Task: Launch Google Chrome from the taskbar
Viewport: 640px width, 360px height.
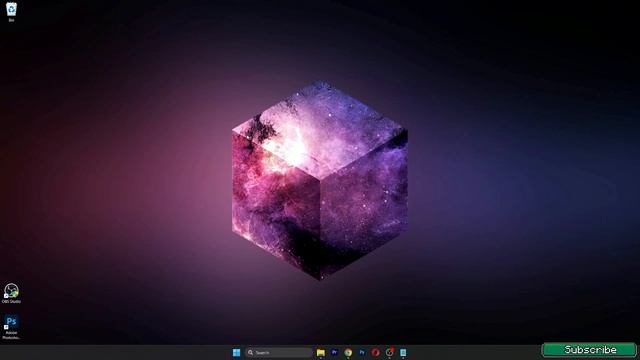Action: [x=348, y=352]
